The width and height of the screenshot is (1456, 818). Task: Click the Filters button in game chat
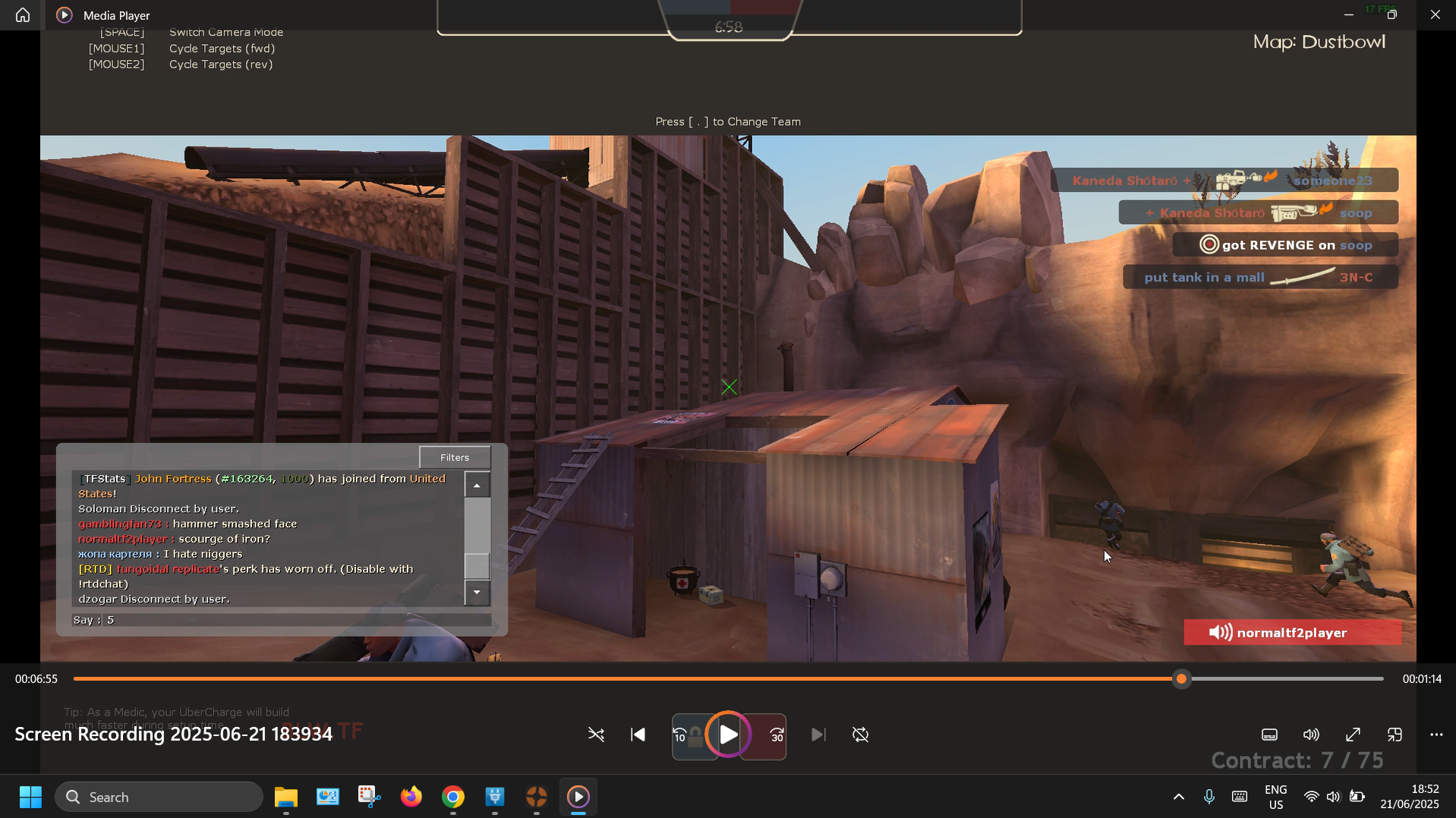(455, 458)
